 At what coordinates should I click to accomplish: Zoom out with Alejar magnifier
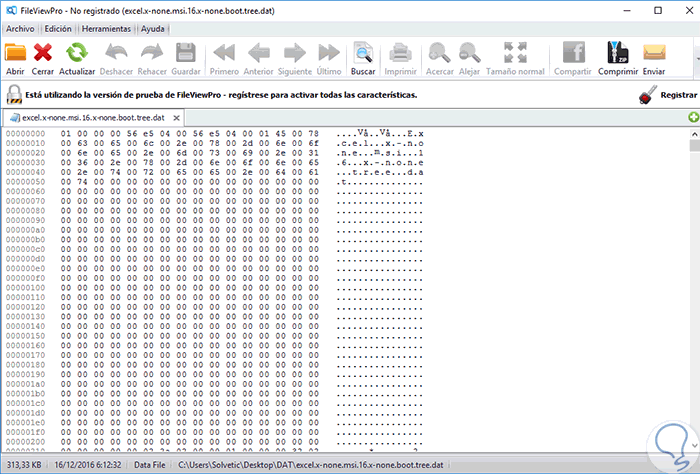point(469,53)
